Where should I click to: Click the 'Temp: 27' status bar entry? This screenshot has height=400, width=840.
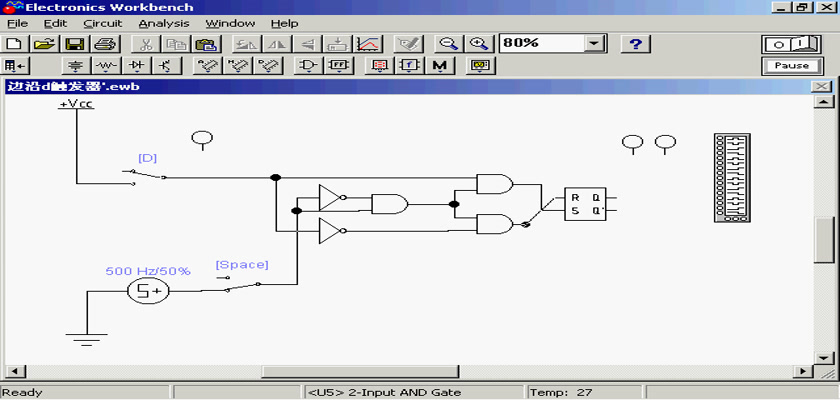(562, 393)
